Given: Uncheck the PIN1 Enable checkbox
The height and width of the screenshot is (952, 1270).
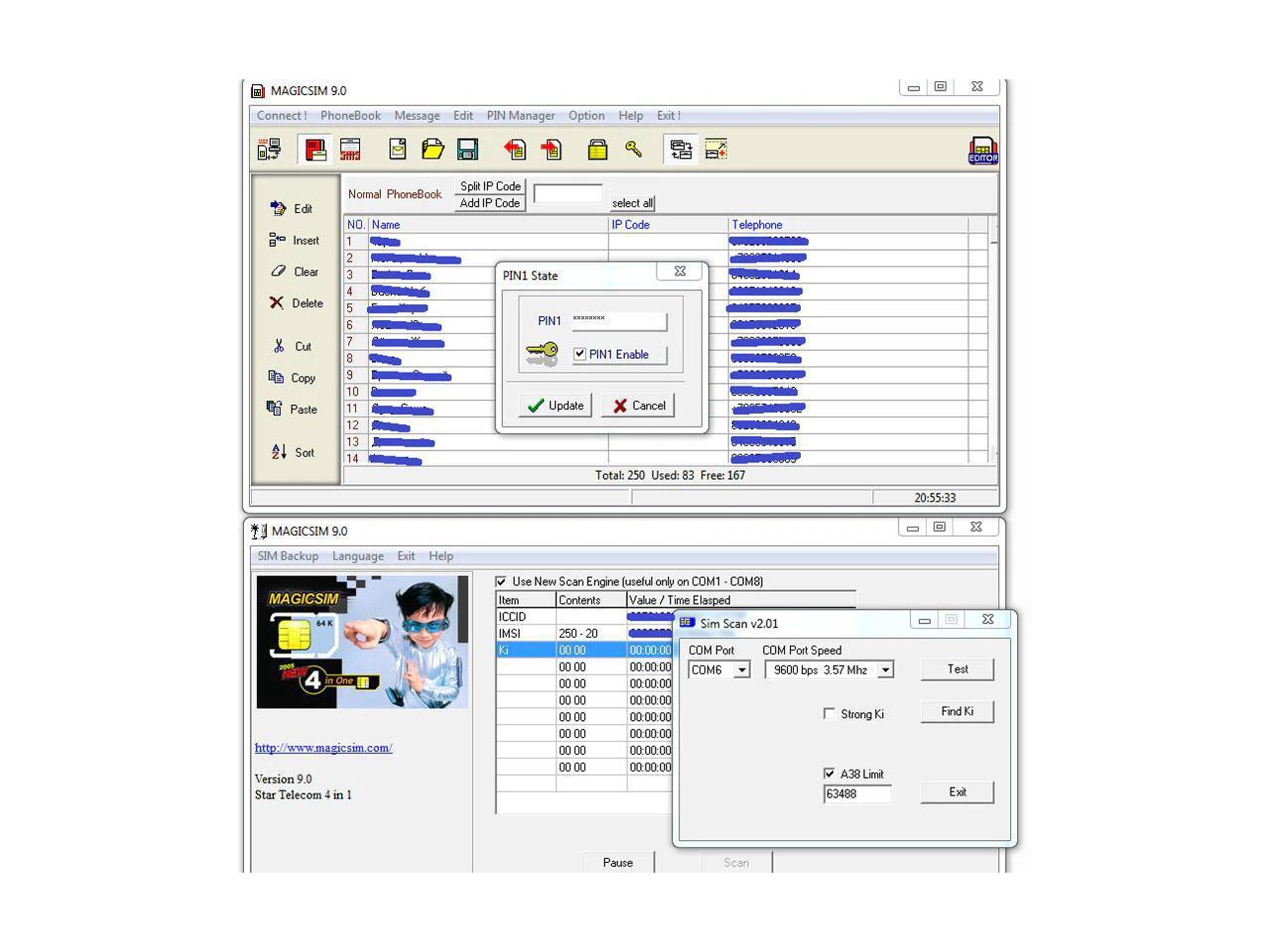Looking at the screenshot, I should click(x=580, y=354).
